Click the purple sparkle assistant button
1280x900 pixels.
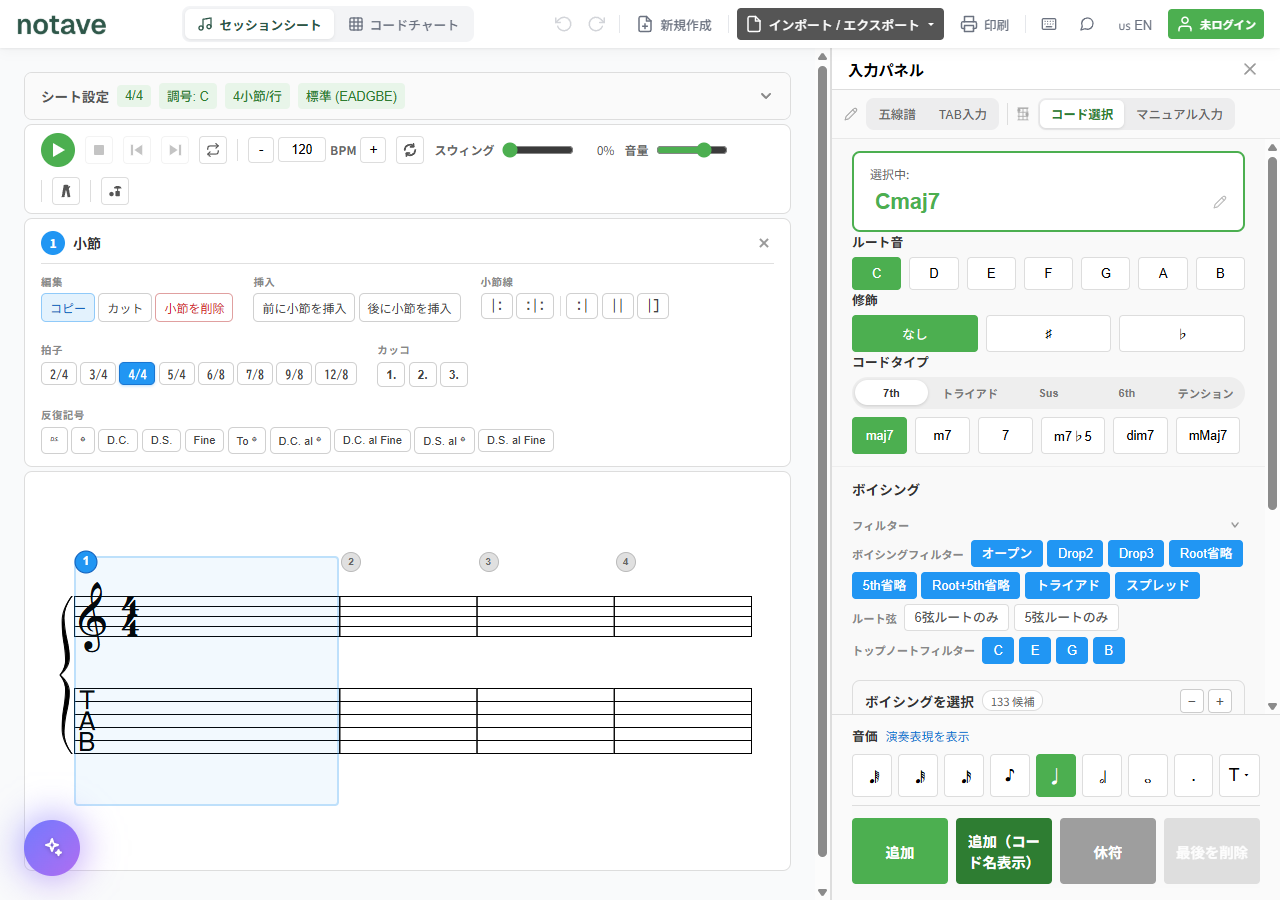coord(52,848)
